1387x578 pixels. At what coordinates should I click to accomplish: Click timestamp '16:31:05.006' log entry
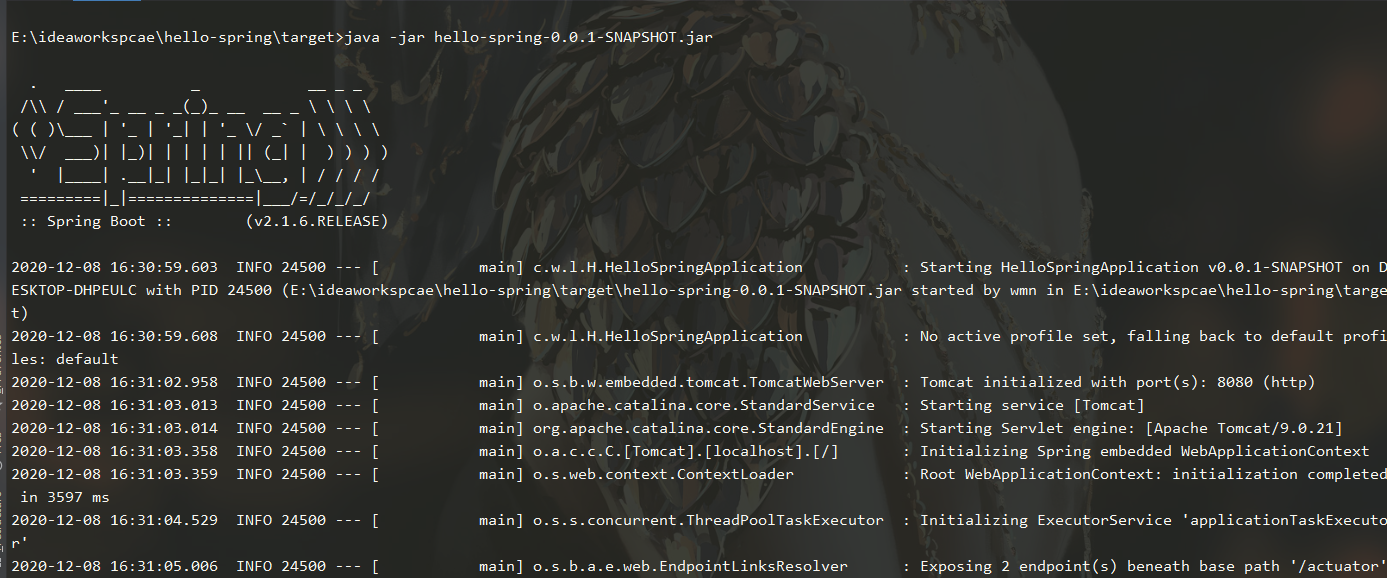click(x=164, y=566)
